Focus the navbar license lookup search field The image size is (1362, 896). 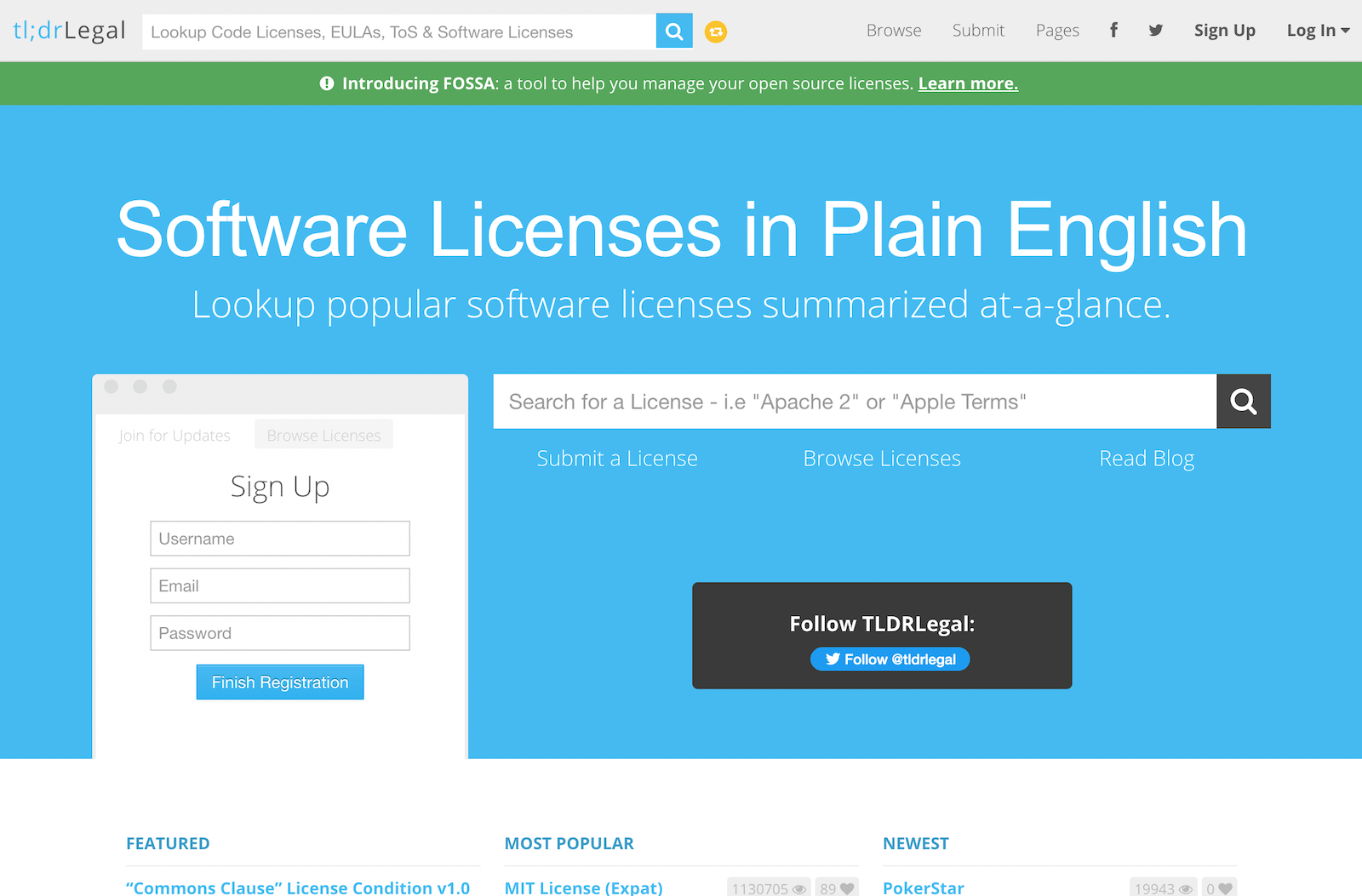pos(399,31)
